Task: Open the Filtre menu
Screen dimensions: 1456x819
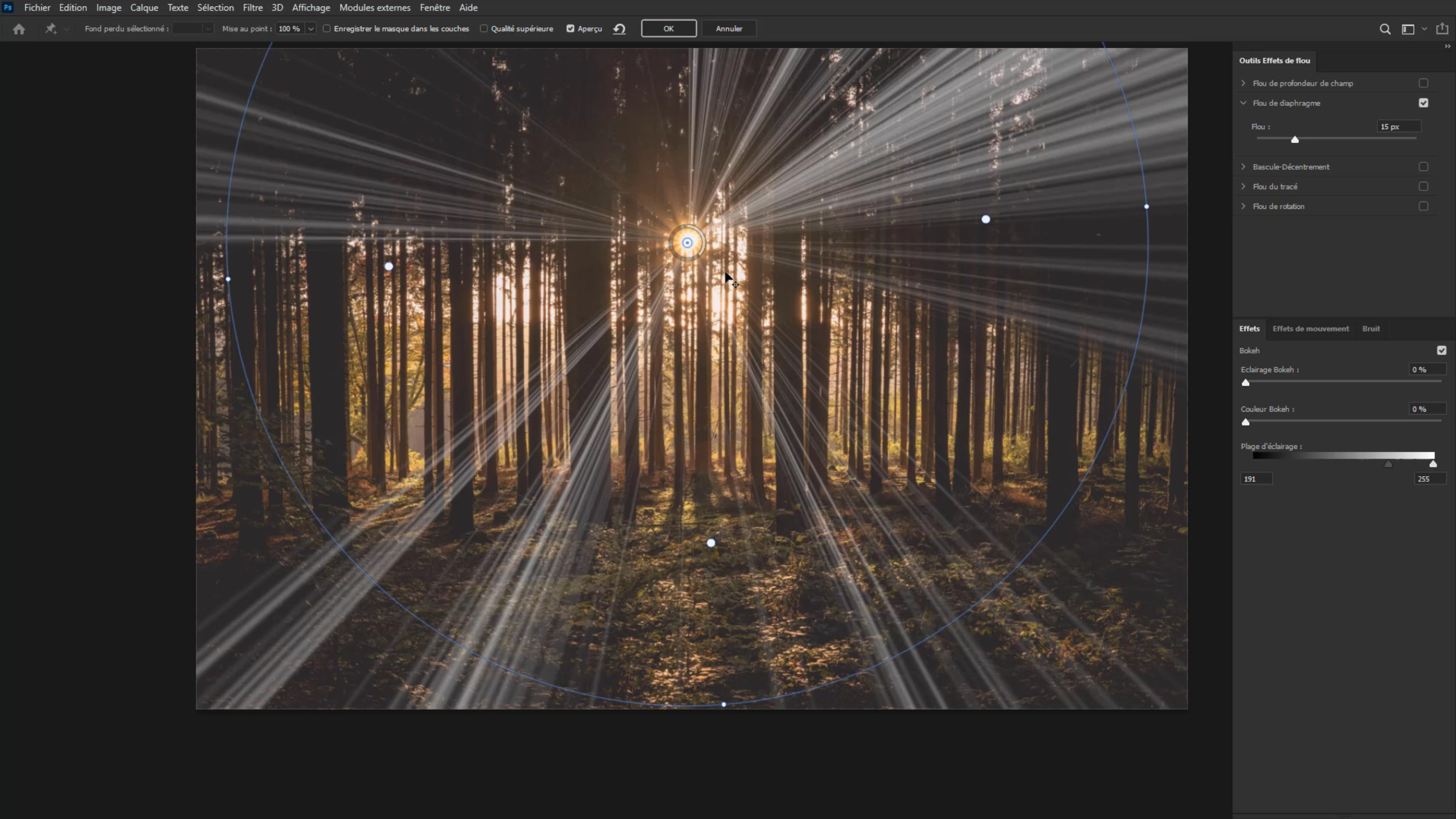Action: coord(252,7)
